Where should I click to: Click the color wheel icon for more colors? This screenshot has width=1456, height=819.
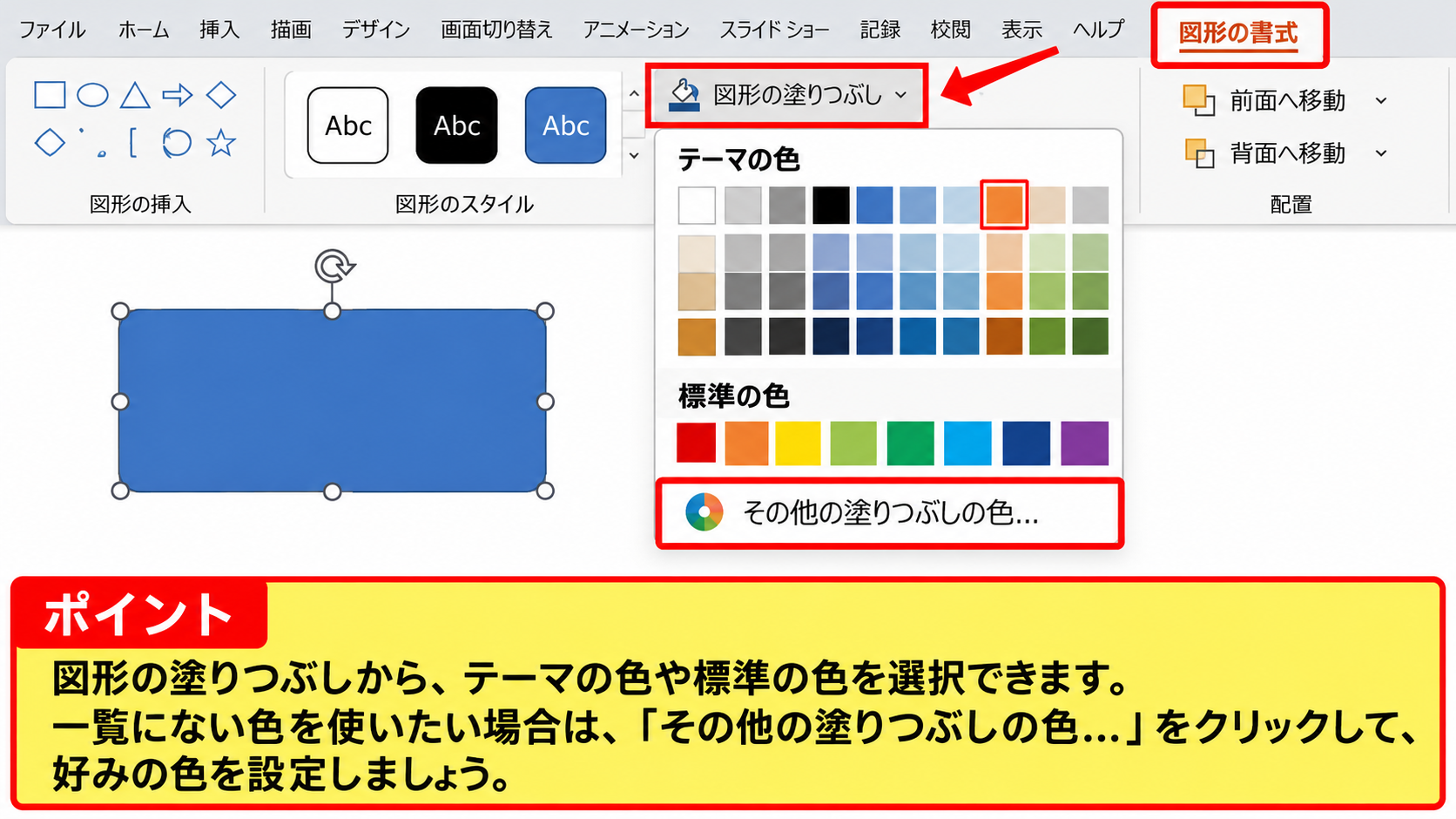(x=704, y=512)
